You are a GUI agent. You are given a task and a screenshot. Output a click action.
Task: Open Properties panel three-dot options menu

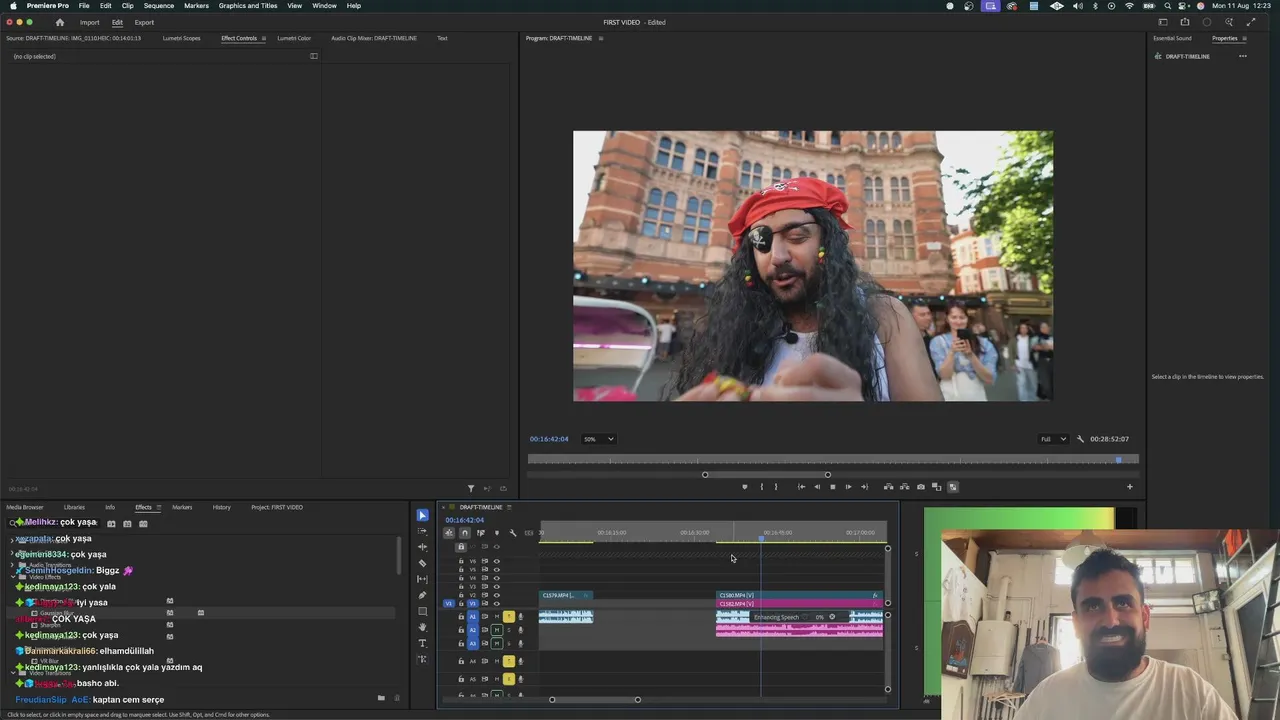[x=1243, y=56]
